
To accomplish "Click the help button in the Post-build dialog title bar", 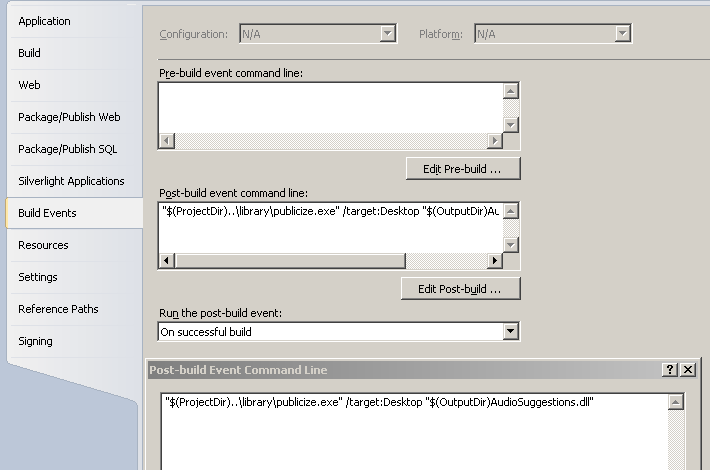I will pyautogui.click(x=670, y=369).
